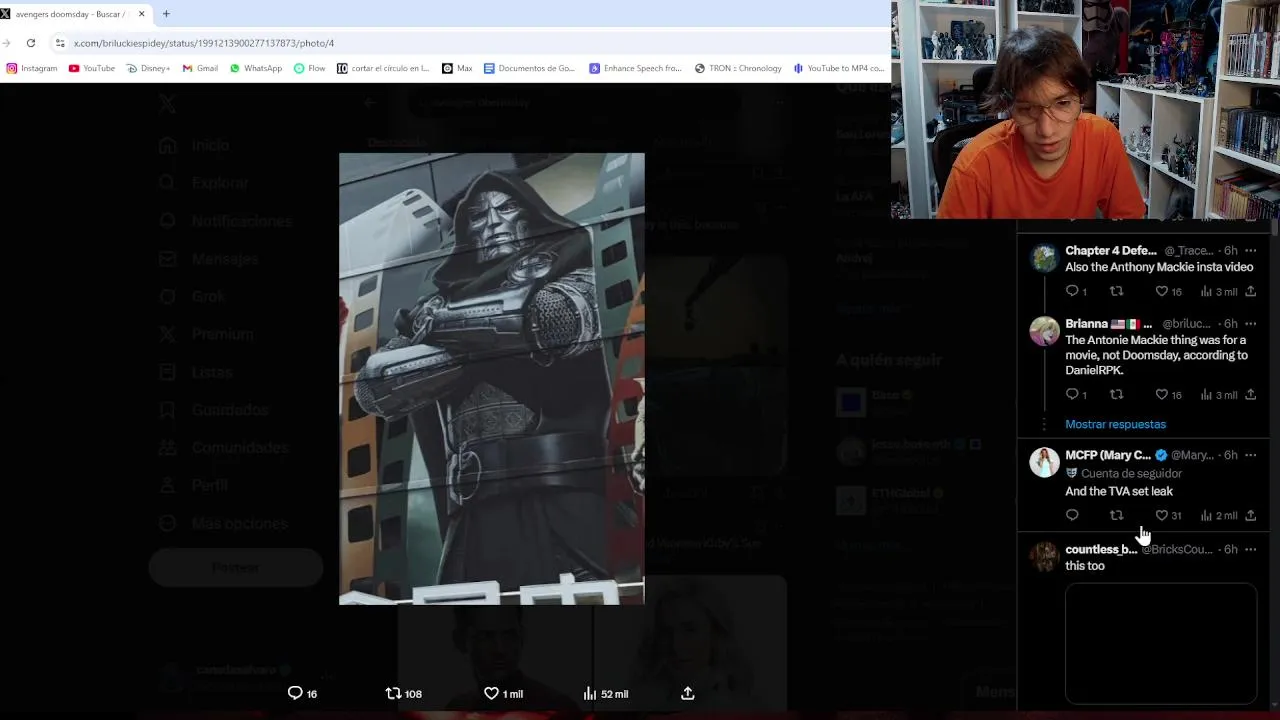Open the @BricksCou... handle
This screenshot has height=720, width=1280.
[1176, 549]
